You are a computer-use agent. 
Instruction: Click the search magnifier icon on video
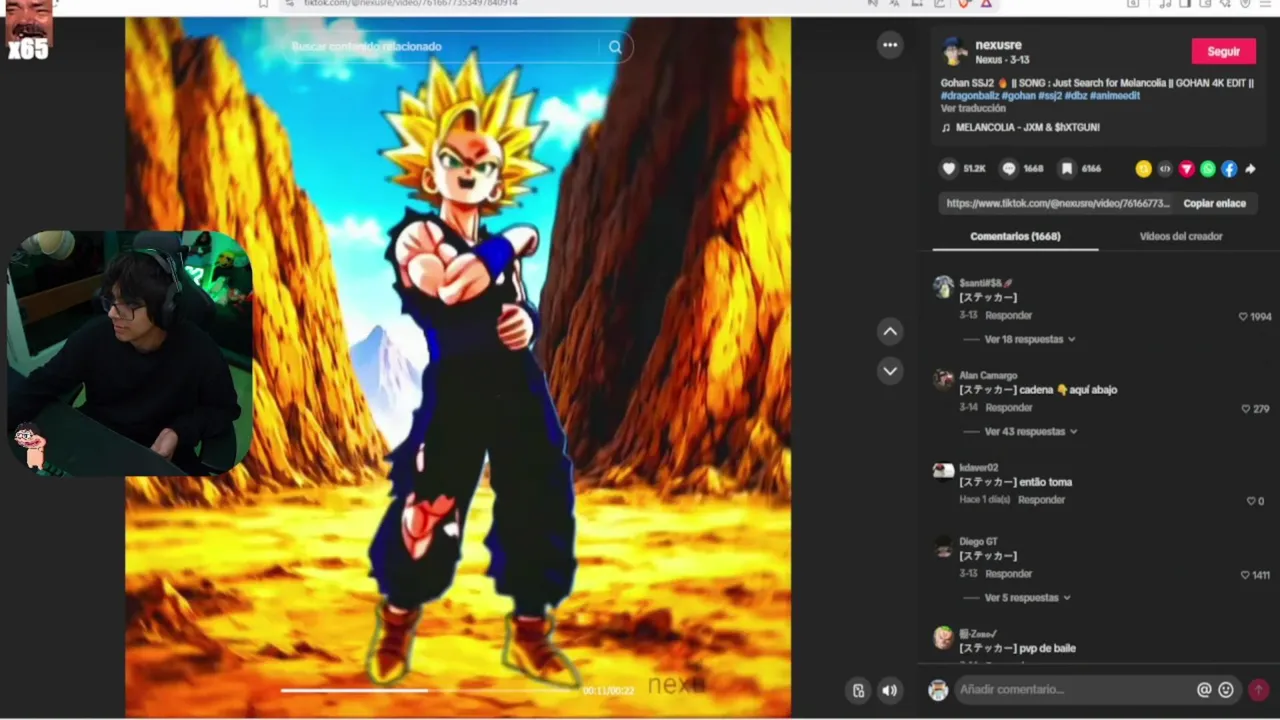click(x=615, y=46)
